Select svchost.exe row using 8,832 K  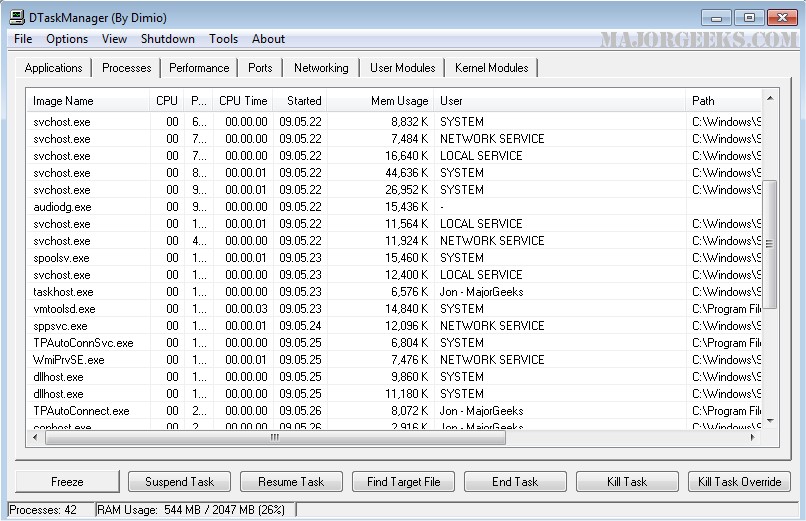[x=394, y=122]
